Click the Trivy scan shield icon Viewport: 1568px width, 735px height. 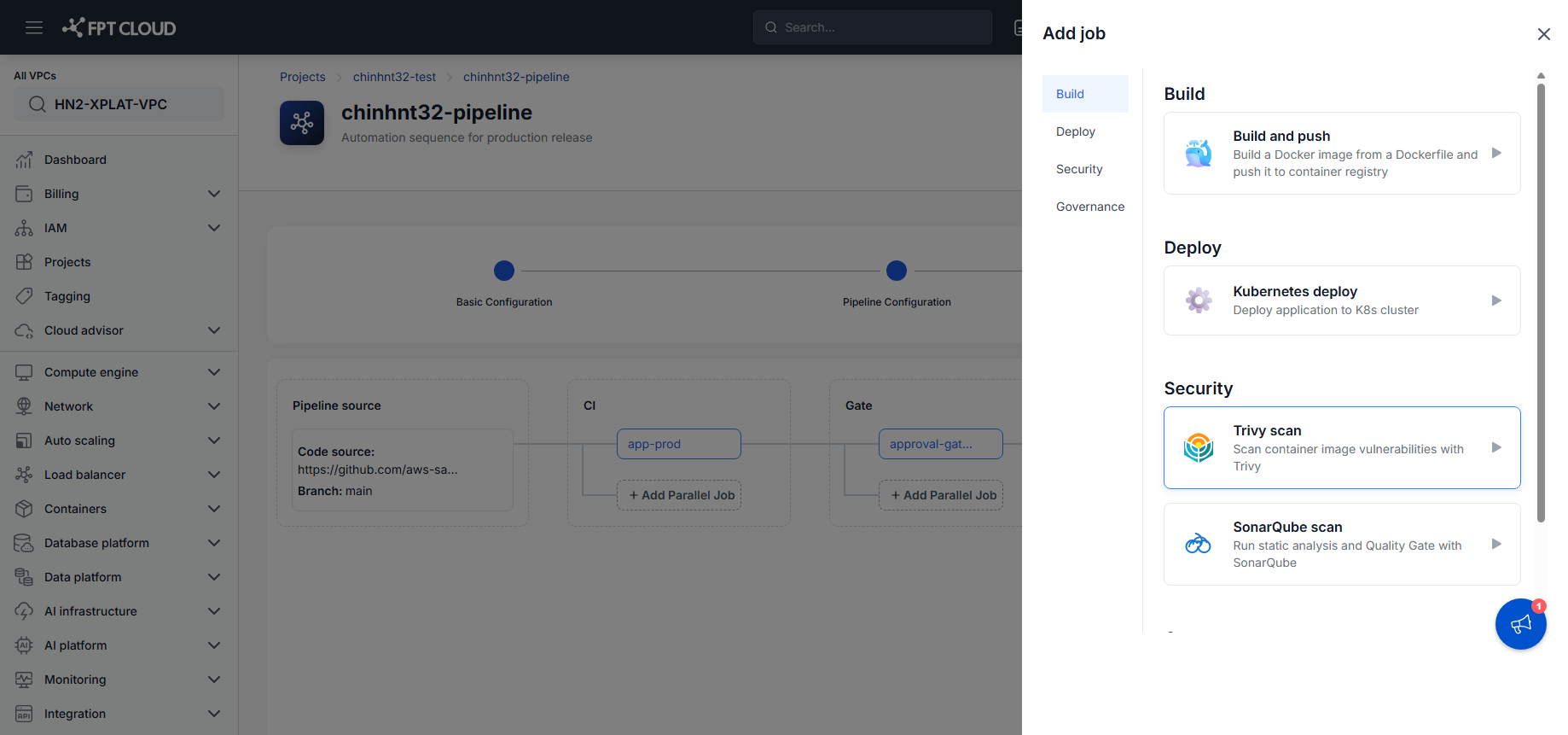(1199, 447)
